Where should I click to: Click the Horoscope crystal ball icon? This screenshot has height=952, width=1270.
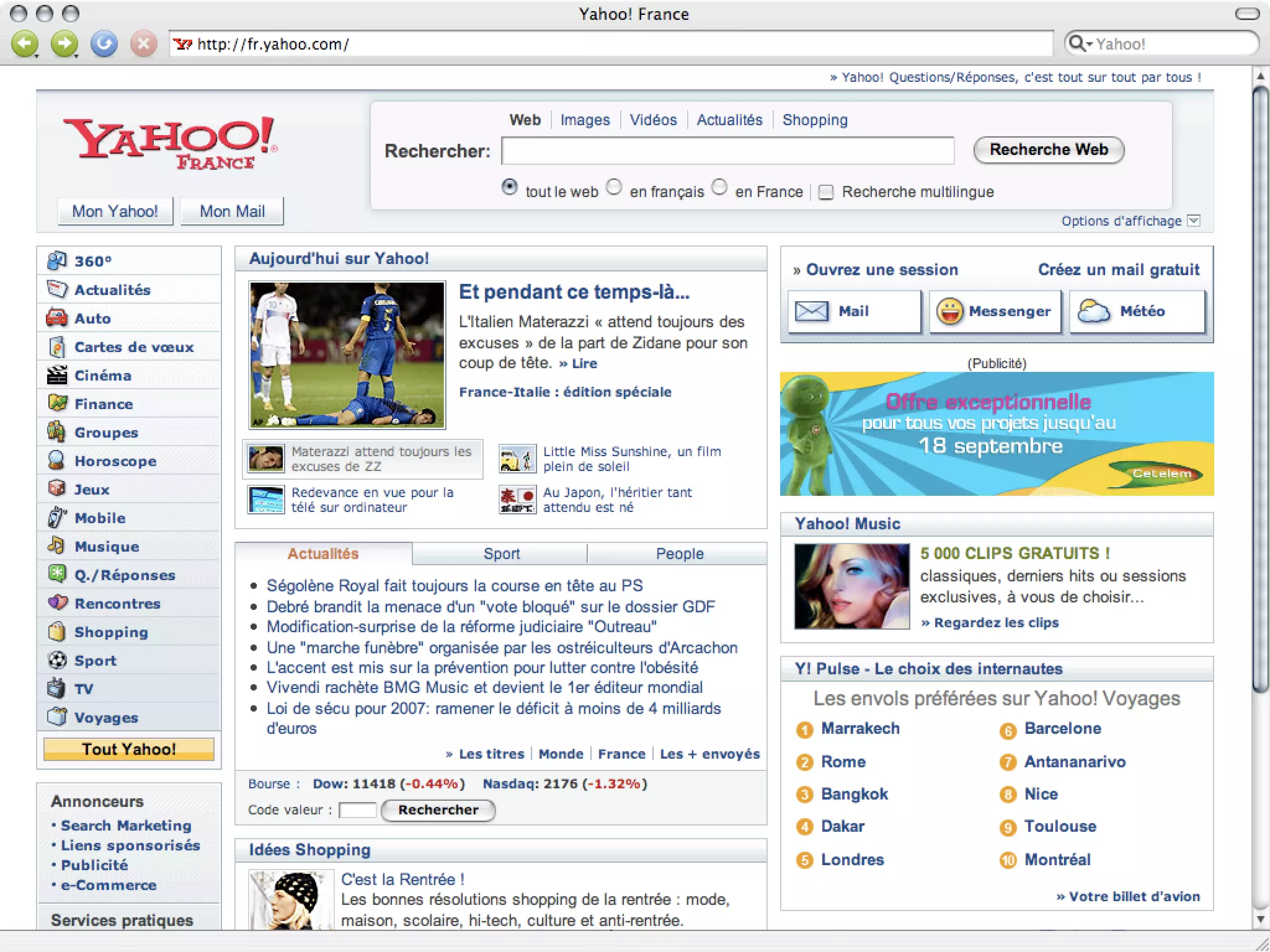click(56, 461)
